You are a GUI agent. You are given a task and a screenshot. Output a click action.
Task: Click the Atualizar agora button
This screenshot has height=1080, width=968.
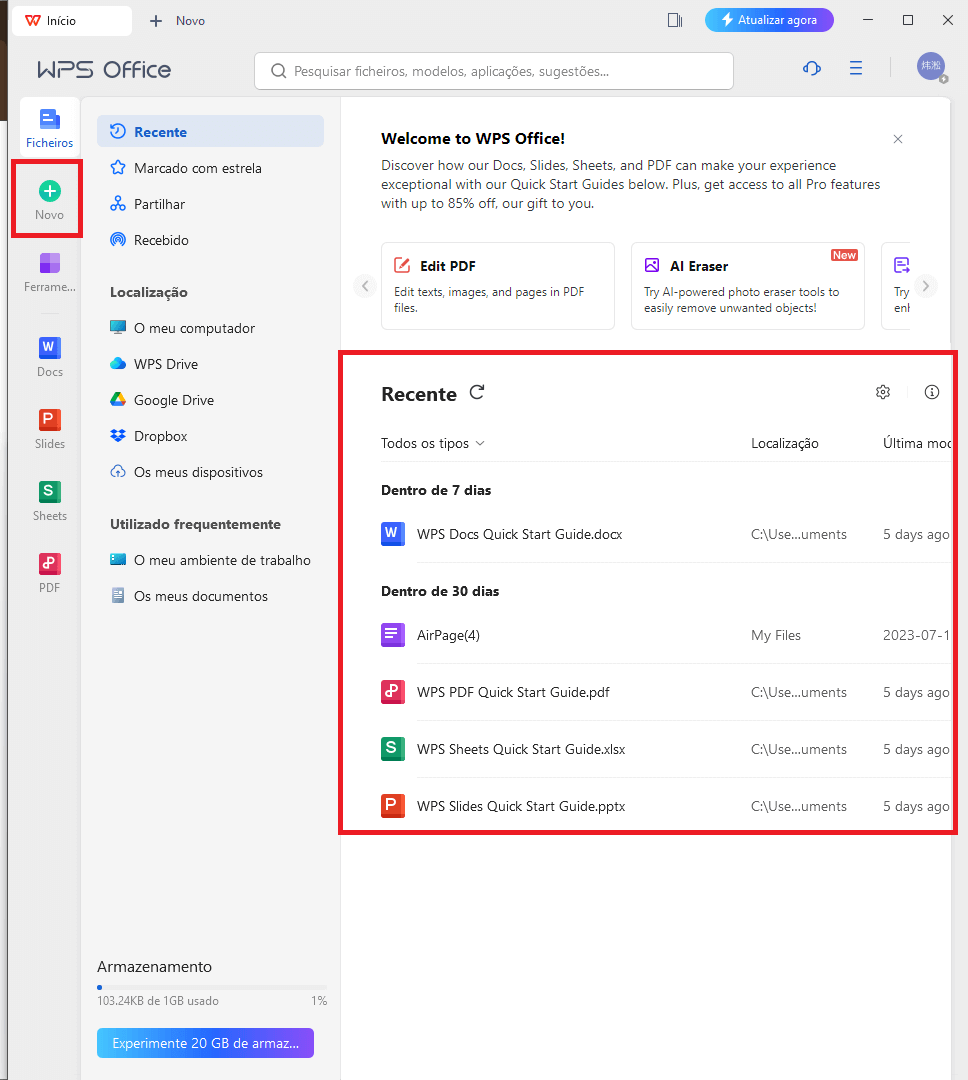pyautogui.click(x=769, y=20)
